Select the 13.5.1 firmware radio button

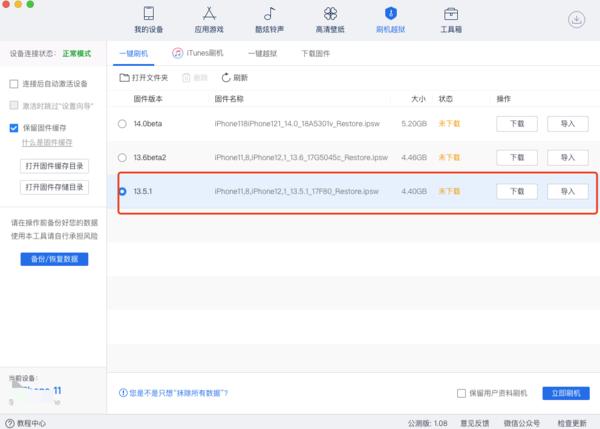pyautogui.click(x=122, y=191)
